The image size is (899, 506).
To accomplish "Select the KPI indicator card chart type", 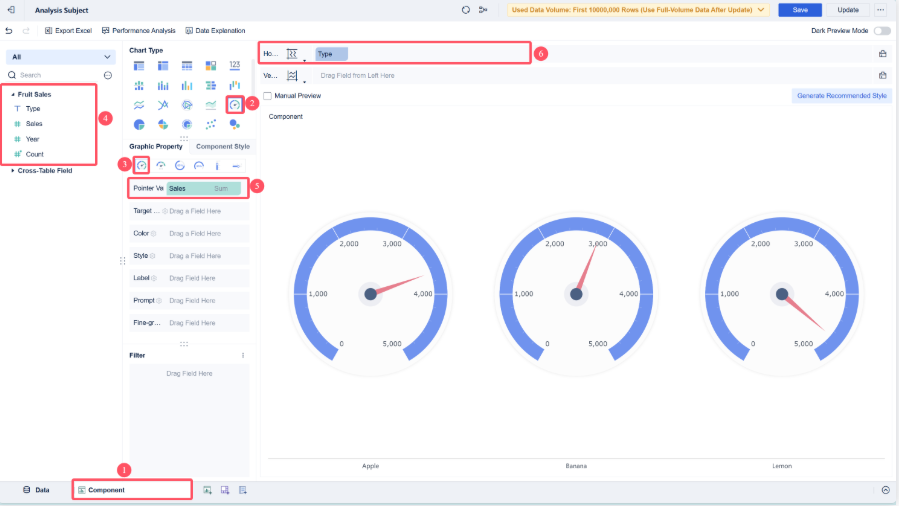I will tap(235, 66).
